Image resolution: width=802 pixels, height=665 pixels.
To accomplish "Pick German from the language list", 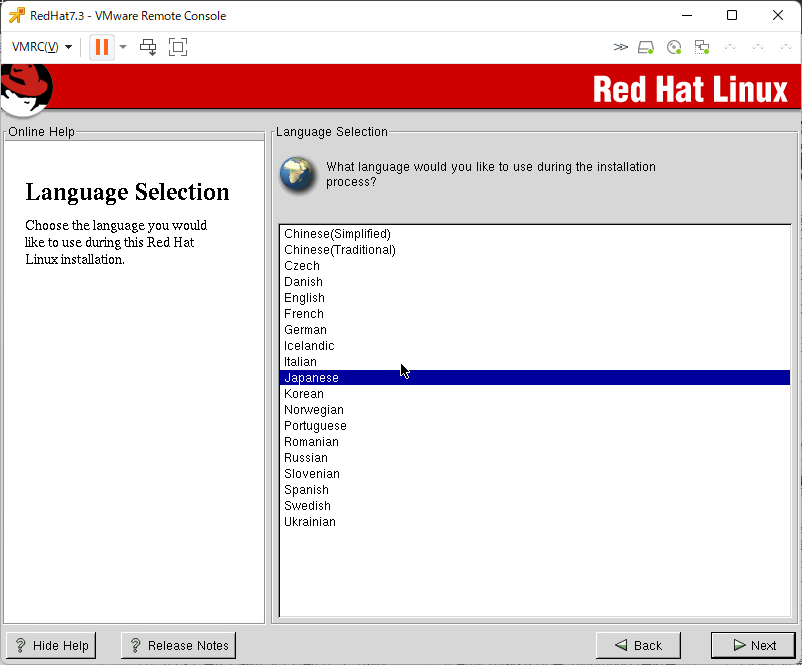I will point(534,329).
